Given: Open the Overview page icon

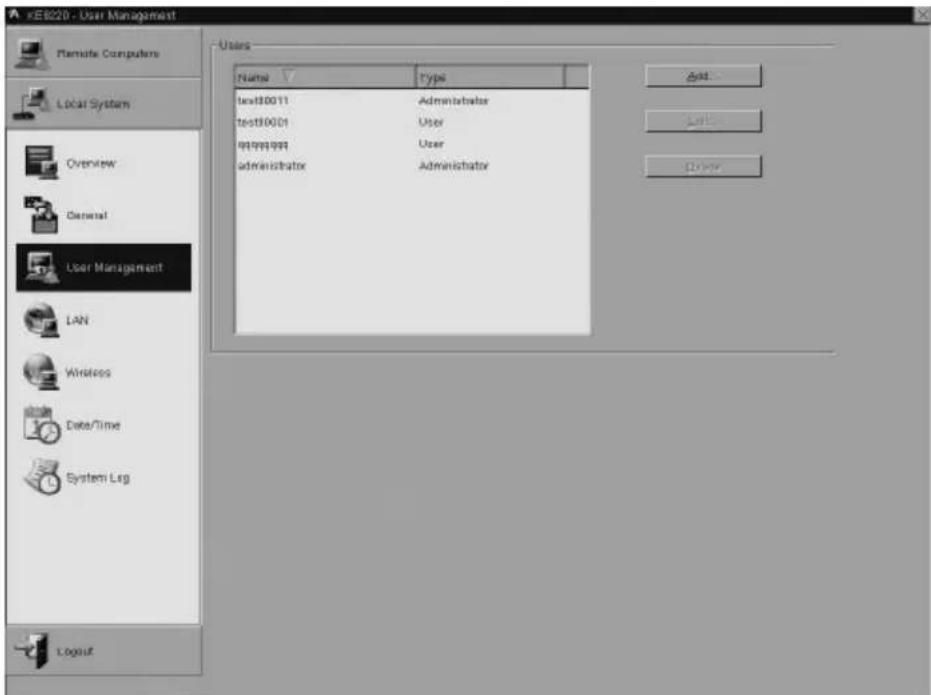Looking at the screenshot, I should click(x=42, y=163).
